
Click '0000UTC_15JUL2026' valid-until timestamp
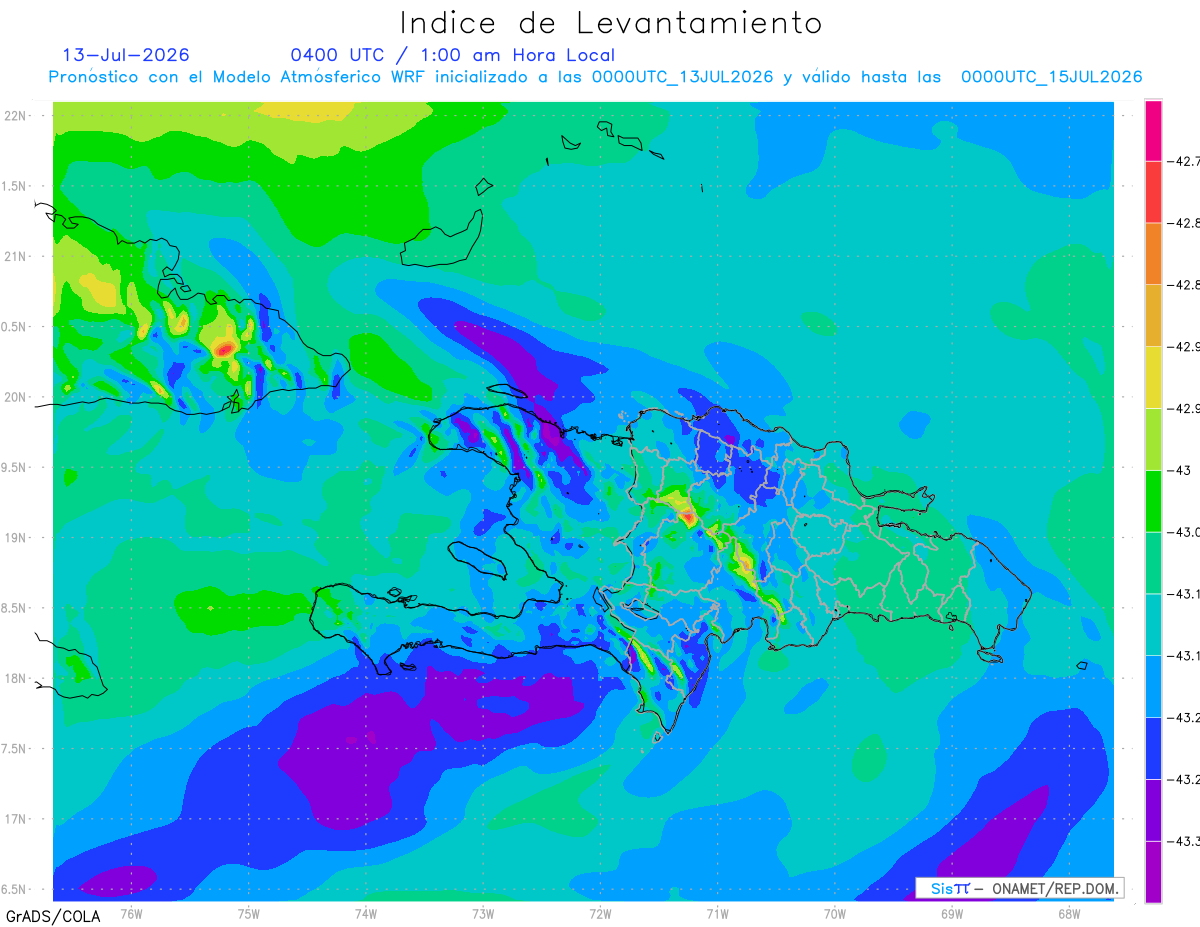(1052, 78)
